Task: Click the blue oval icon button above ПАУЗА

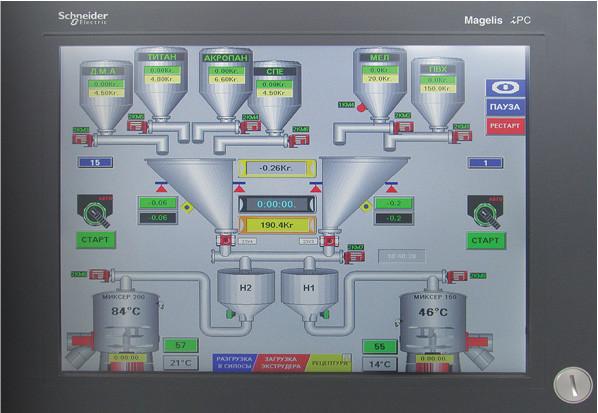Action: click(x=505, y=88)
